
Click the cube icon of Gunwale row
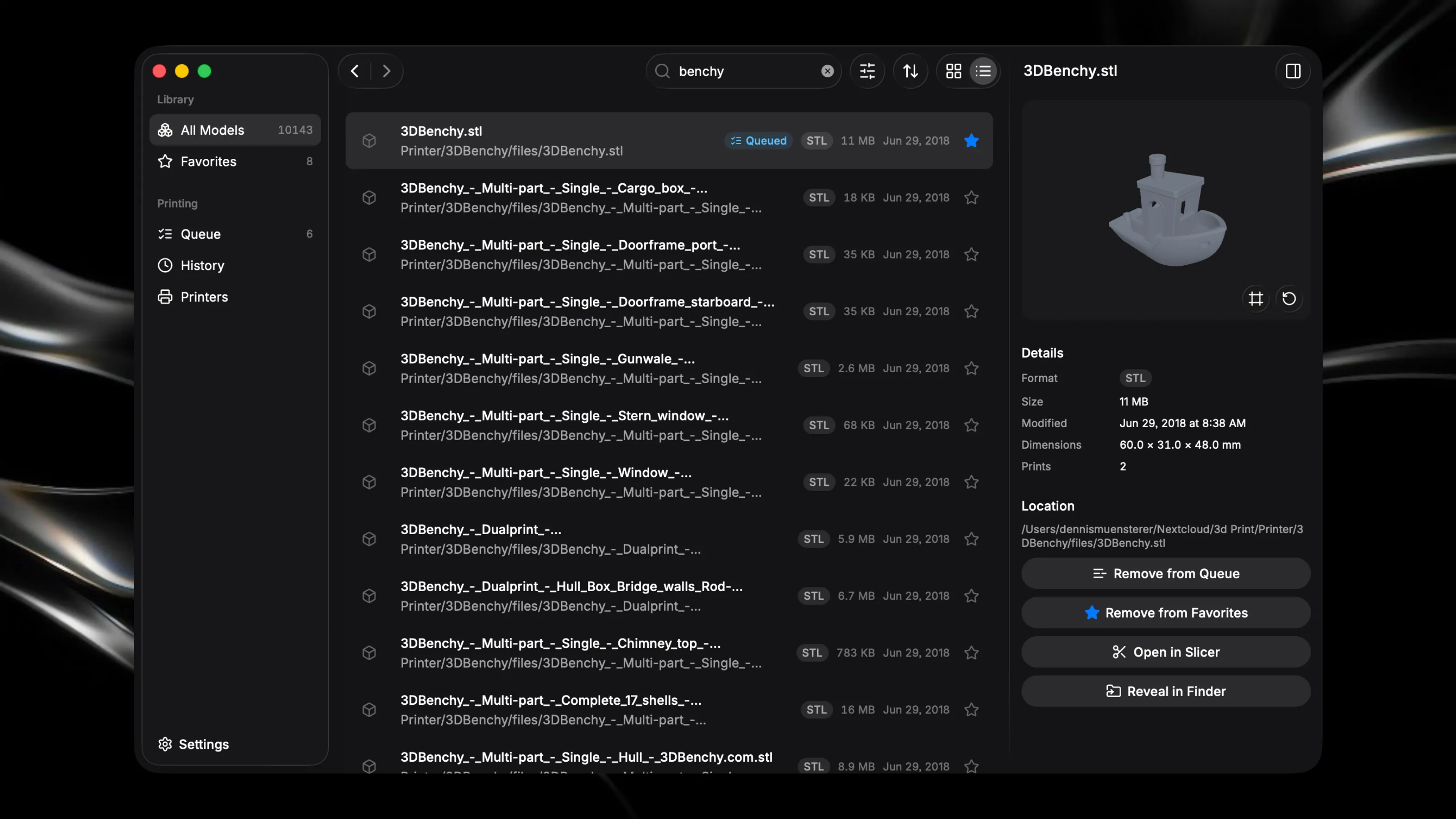(369, 369)
